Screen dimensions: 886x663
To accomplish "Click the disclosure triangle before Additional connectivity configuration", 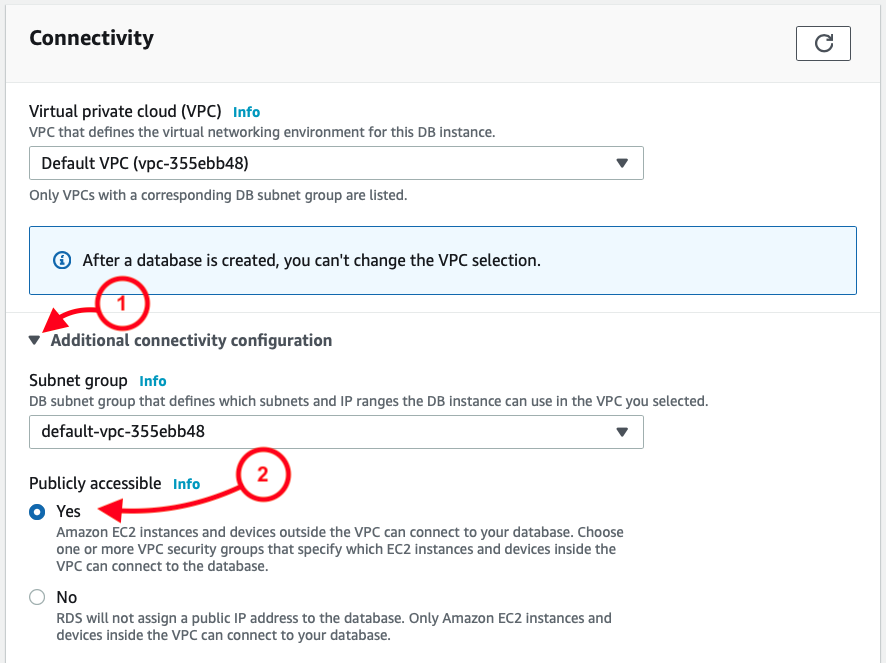I will pyautogui.click(x=36, y=340).
